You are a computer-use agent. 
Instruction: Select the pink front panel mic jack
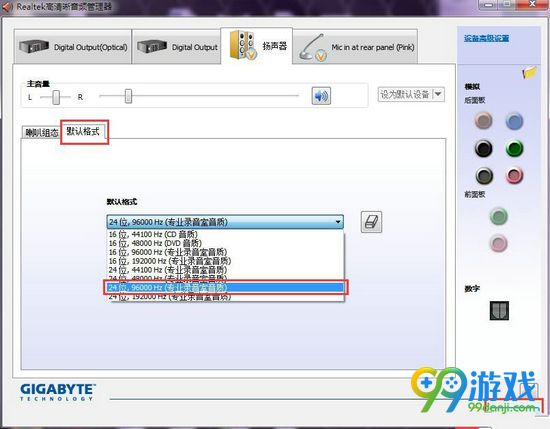coord(498,243)
